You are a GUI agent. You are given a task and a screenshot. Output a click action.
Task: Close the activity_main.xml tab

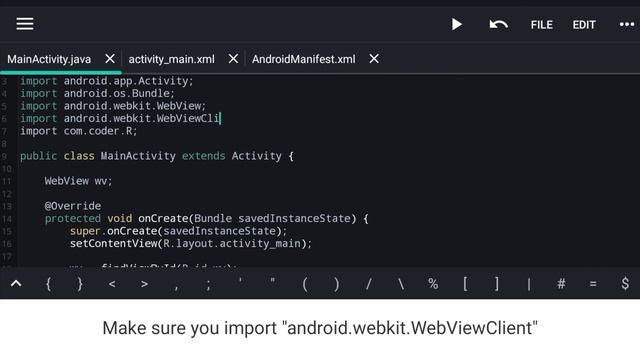pyautogui.click(x=233, y=59)
